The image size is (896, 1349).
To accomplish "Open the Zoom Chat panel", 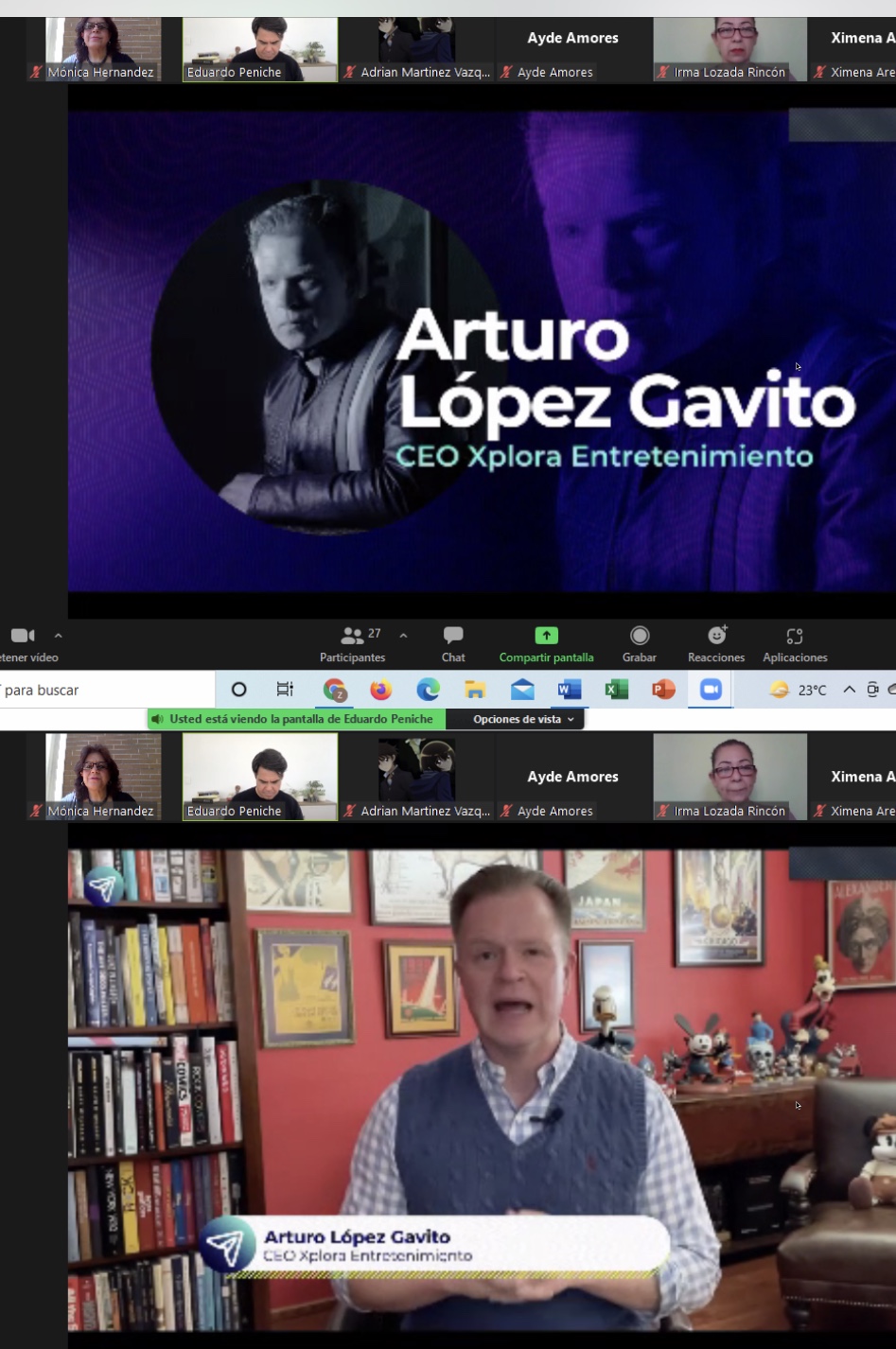I will (453, 644).
